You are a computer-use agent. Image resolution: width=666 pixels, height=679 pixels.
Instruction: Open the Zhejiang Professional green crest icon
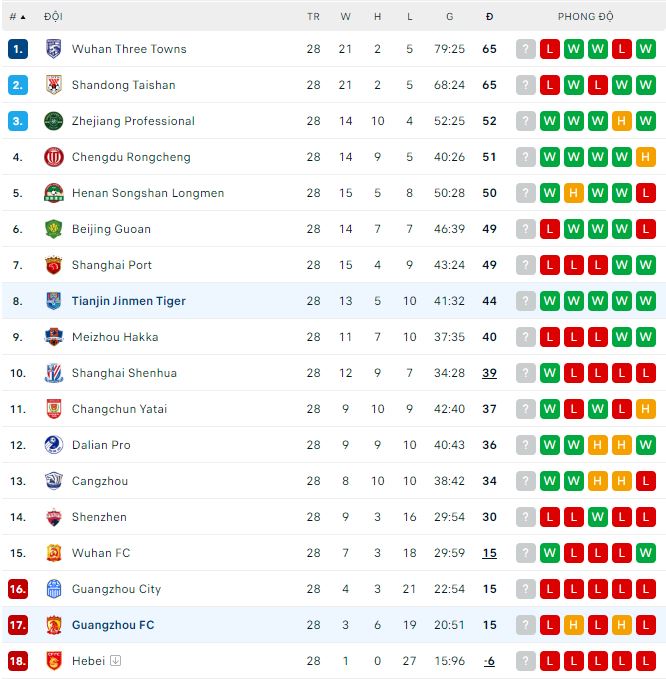[x=54, y=121]
